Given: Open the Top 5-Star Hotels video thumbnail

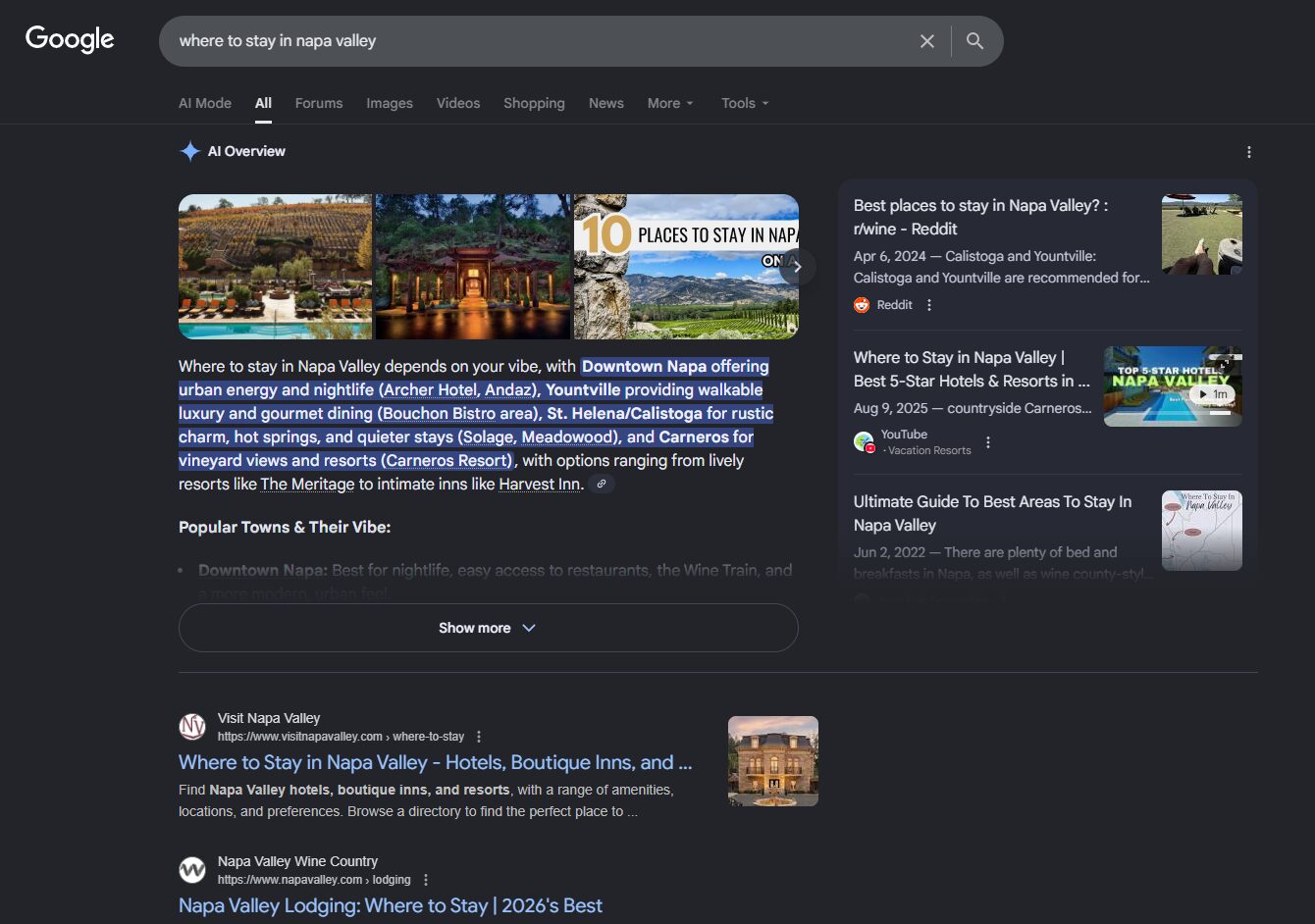Looking at the screenshot, I should [1172, 386].
